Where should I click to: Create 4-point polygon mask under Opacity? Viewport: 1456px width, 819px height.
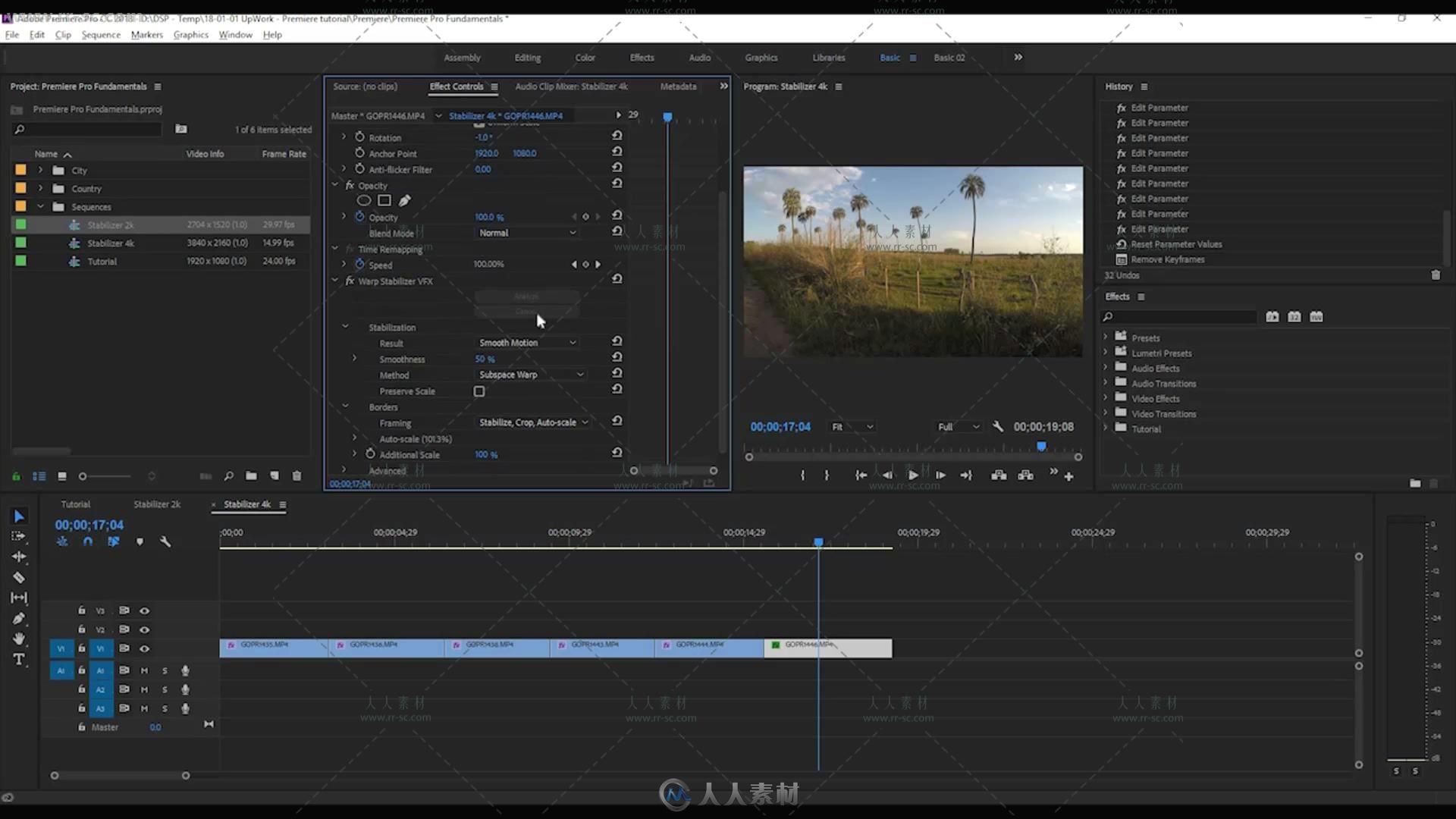tap(384, 201)
